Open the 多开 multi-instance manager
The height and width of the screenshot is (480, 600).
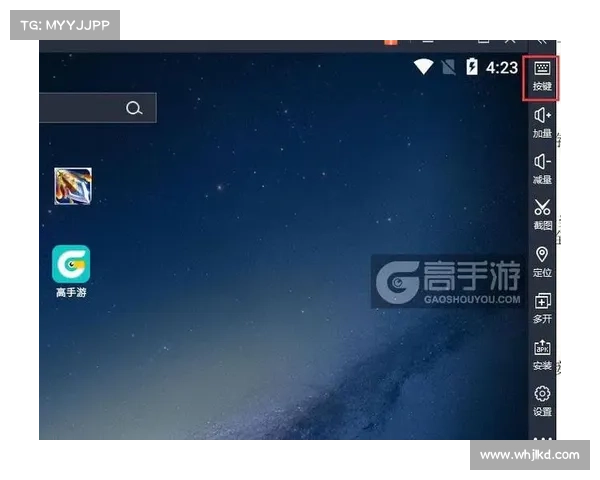tap(541, 306)
